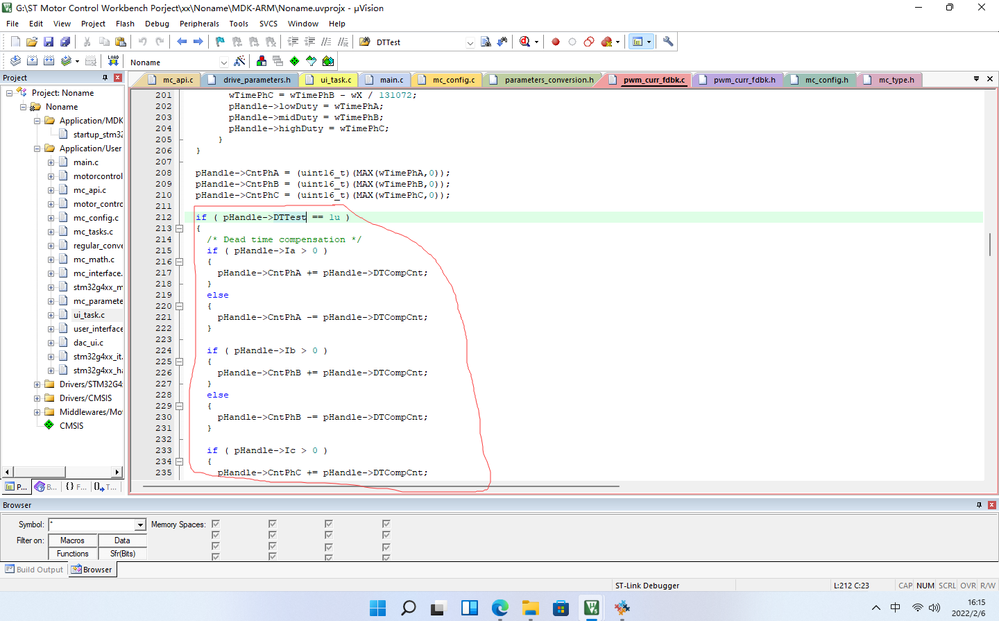Click inside the Symbol input field

(92, 525)
